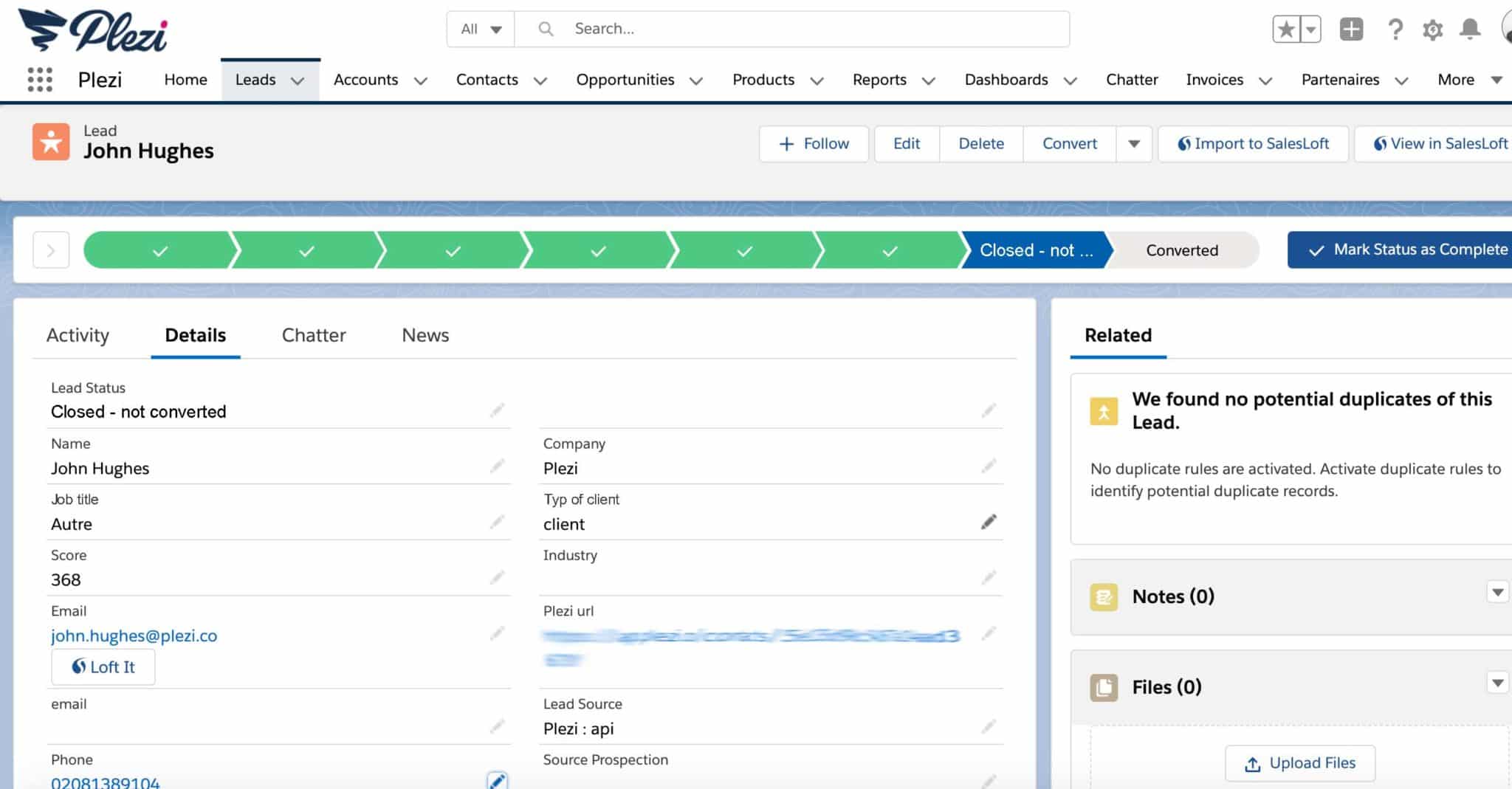Edit Name field pencil icon
The image size is (1512, 789).
pos(497,466)
